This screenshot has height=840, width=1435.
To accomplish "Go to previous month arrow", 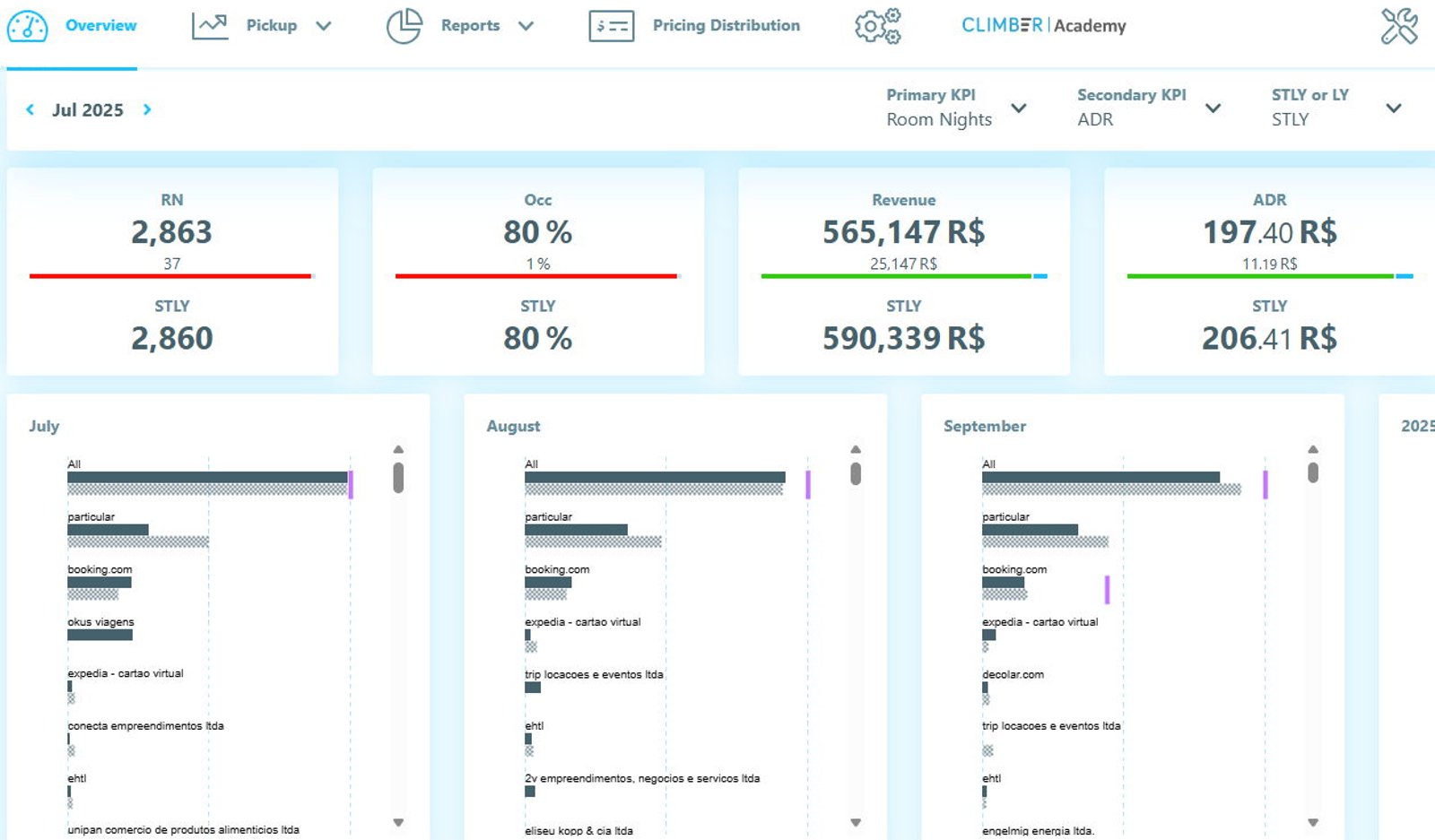I will (30, 109).
